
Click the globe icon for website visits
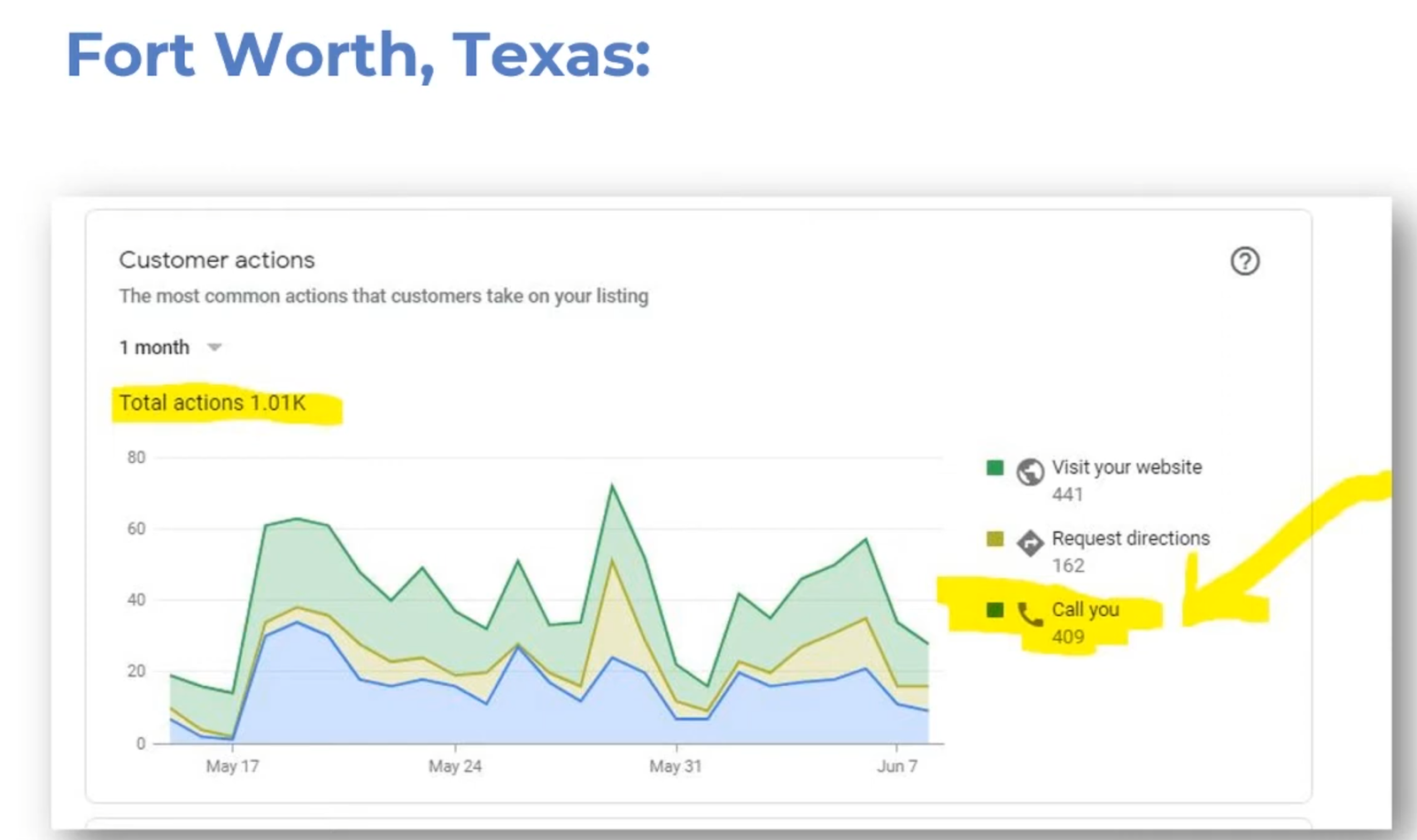click(1030, 472)
